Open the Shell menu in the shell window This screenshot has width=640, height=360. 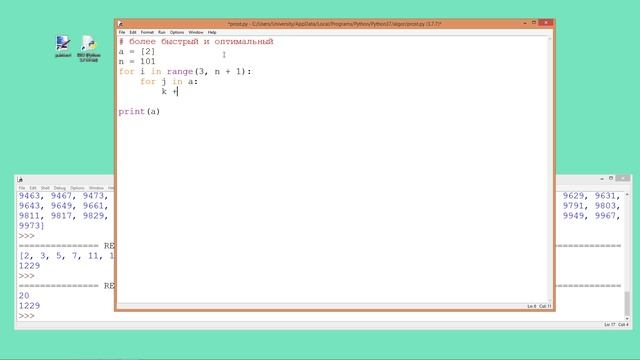[x=45, y=188]
